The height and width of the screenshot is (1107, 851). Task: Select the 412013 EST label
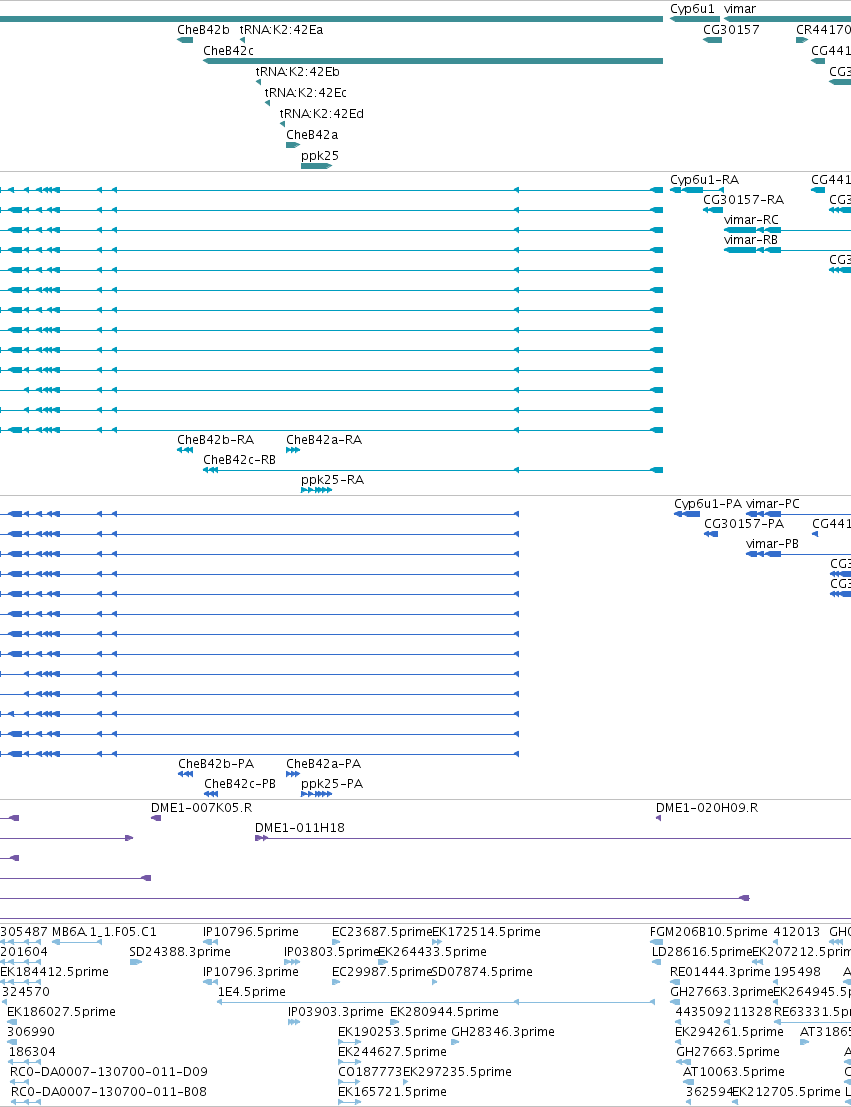pos(797,932)
